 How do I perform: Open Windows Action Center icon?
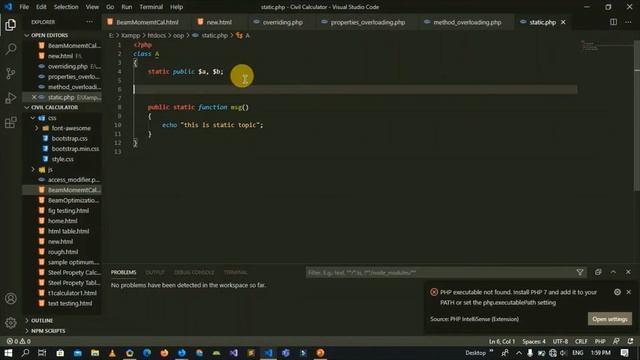pyautogui.click(x=624, y=353)
